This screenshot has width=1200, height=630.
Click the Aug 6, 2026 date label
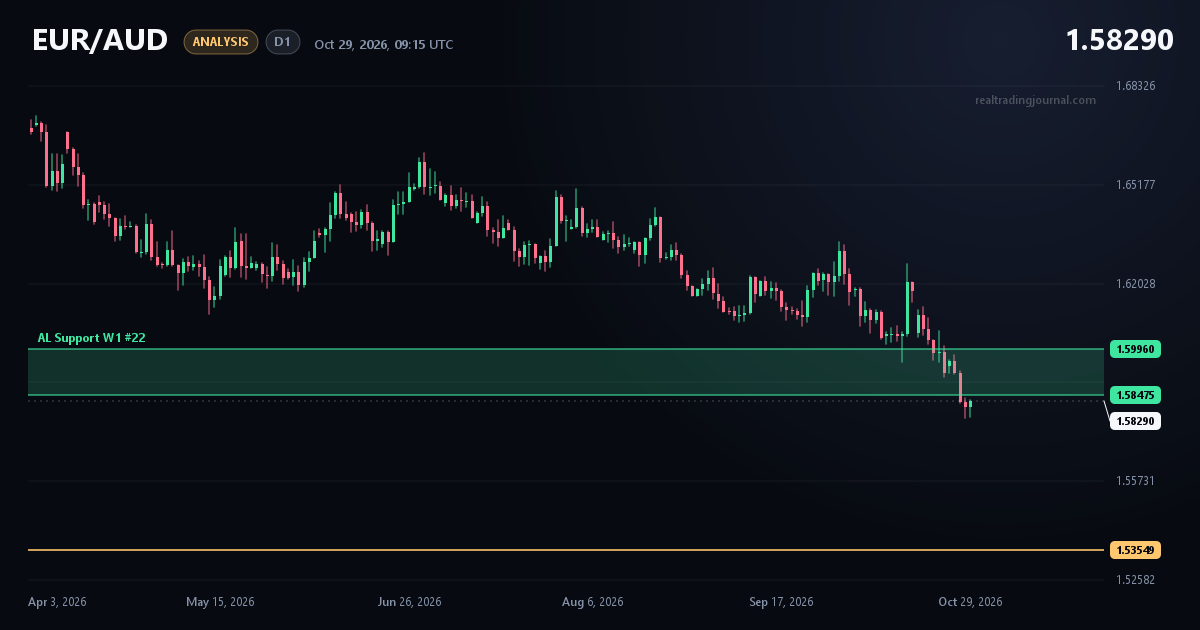coord(593,602)
